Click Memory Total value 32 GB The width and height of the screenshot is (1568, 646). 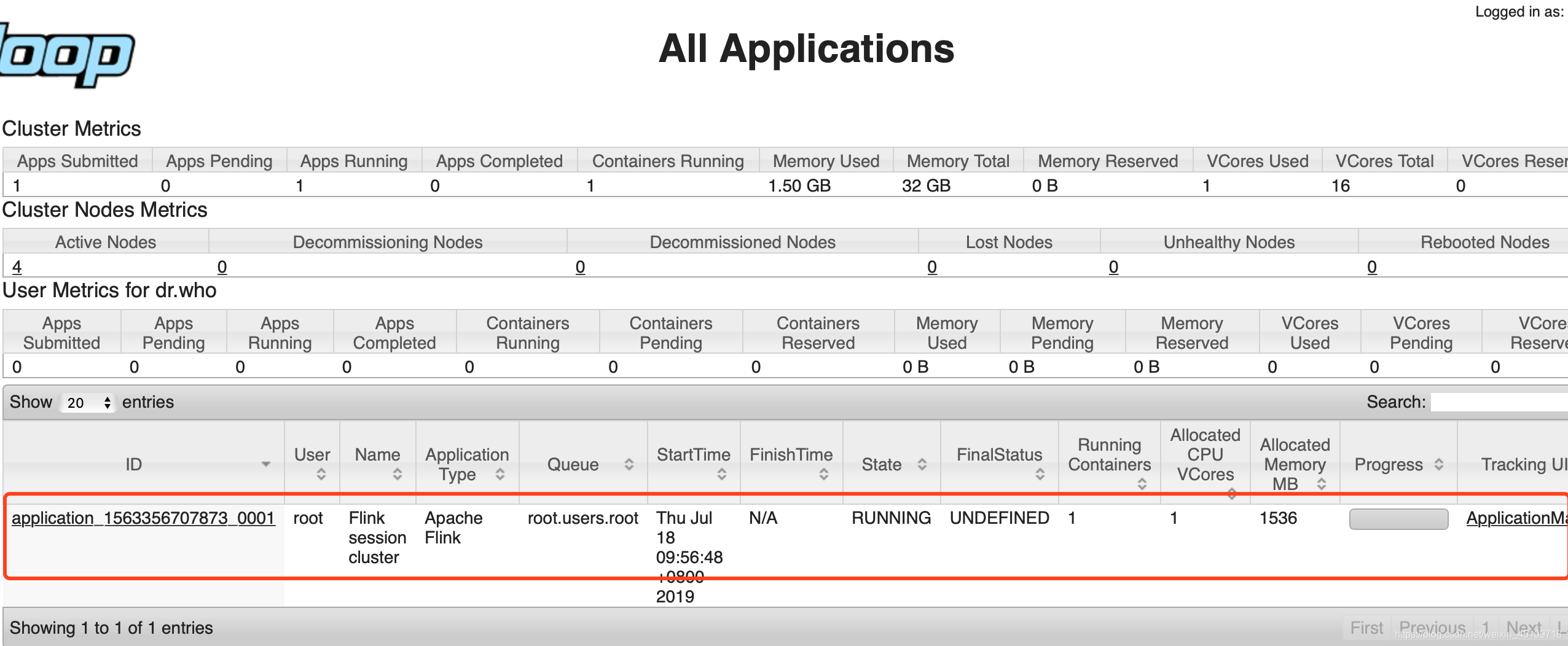[926, 186]
